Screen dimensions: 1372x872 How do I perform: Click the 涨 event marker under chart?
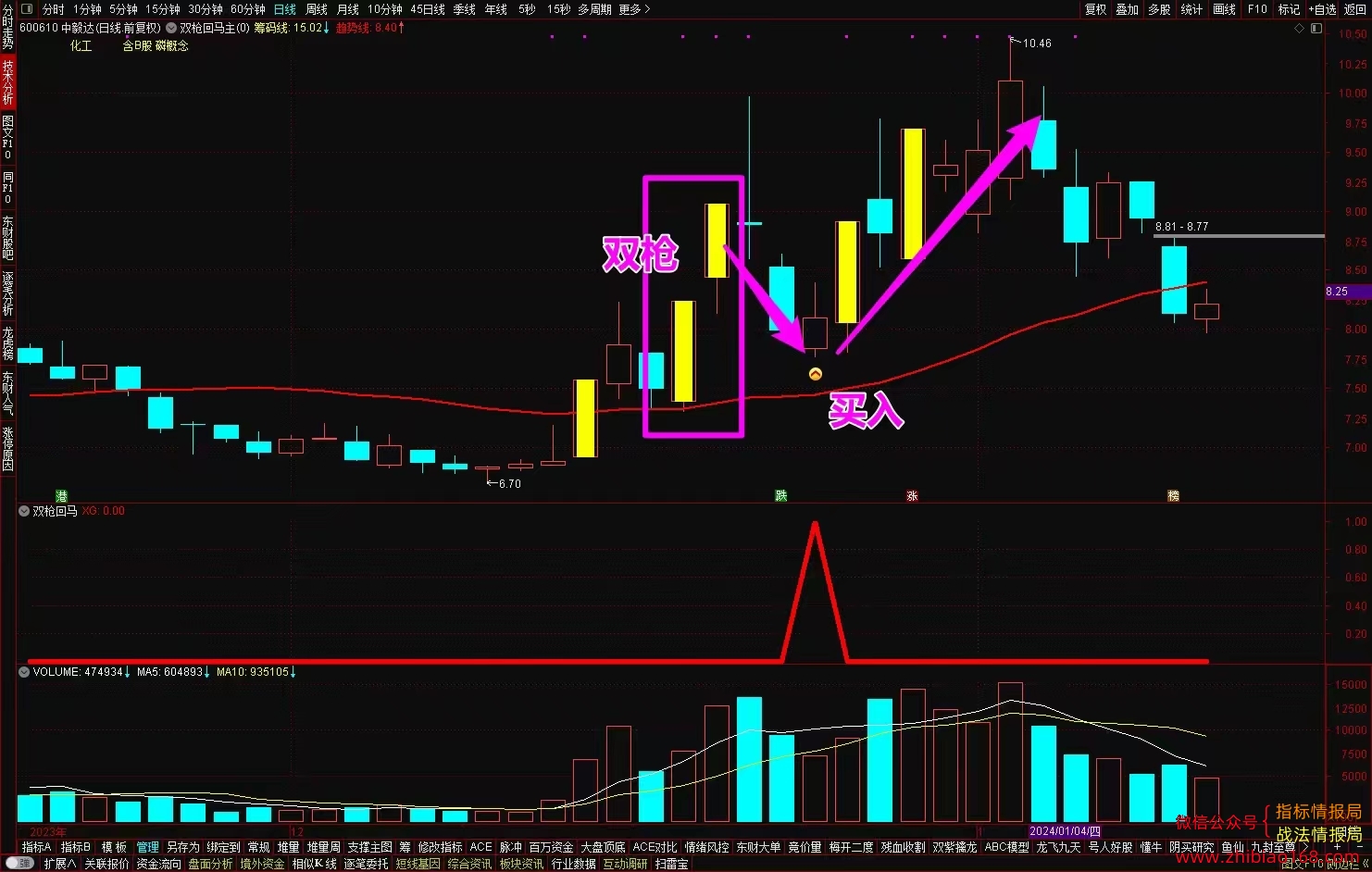[x=912, y=496]
